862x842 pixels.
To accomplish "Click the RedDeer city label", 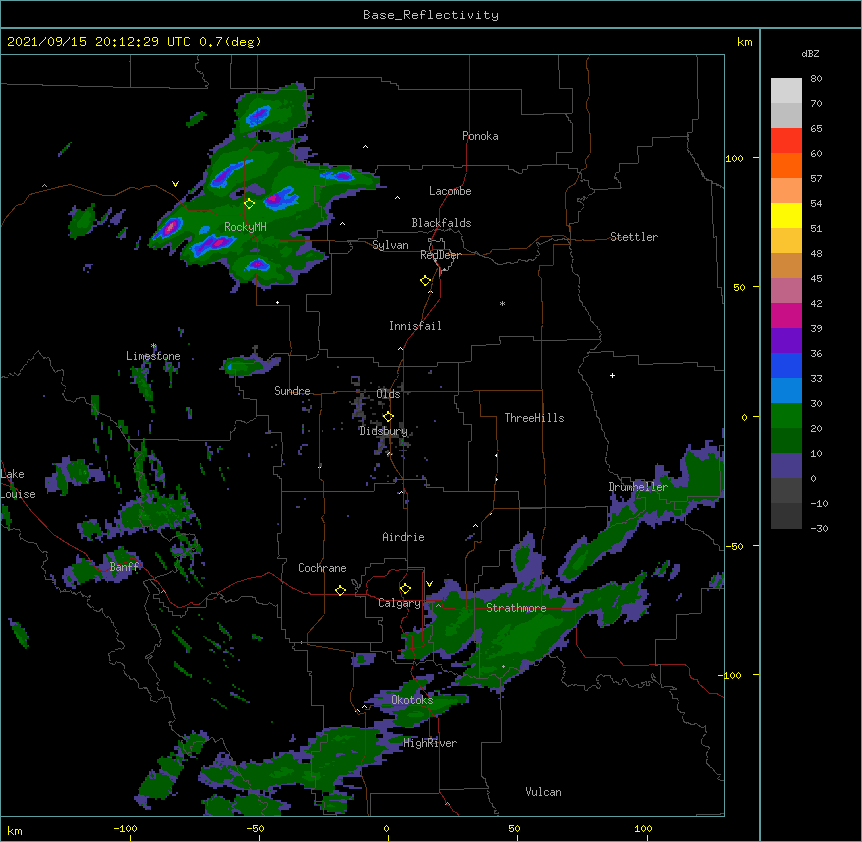I will point(440,255).
